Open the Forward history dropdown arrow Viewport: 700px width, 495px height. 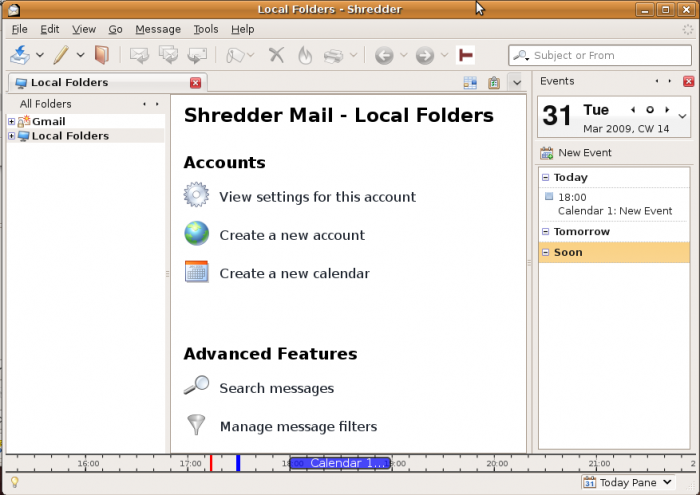tap(444, 55)
